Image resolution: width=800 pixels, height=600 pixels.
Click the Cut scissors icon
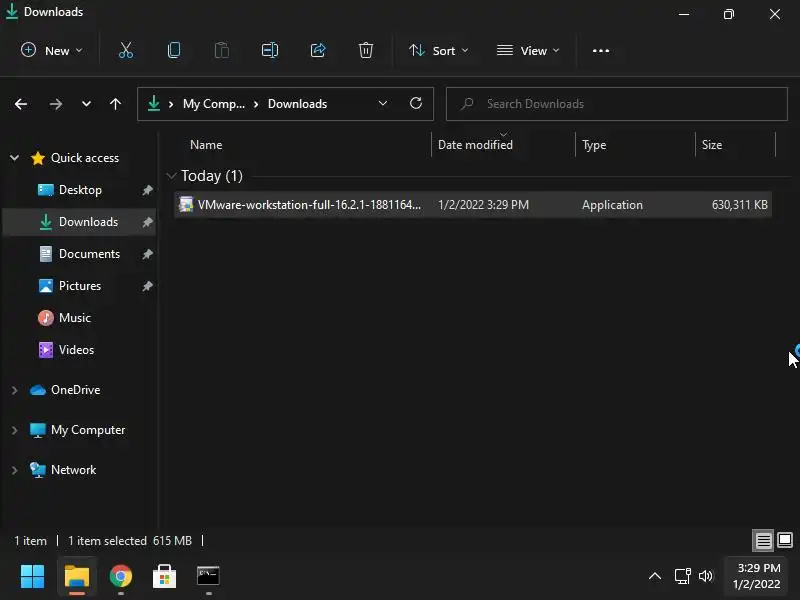pyautogui.click(x=126, y=51)
